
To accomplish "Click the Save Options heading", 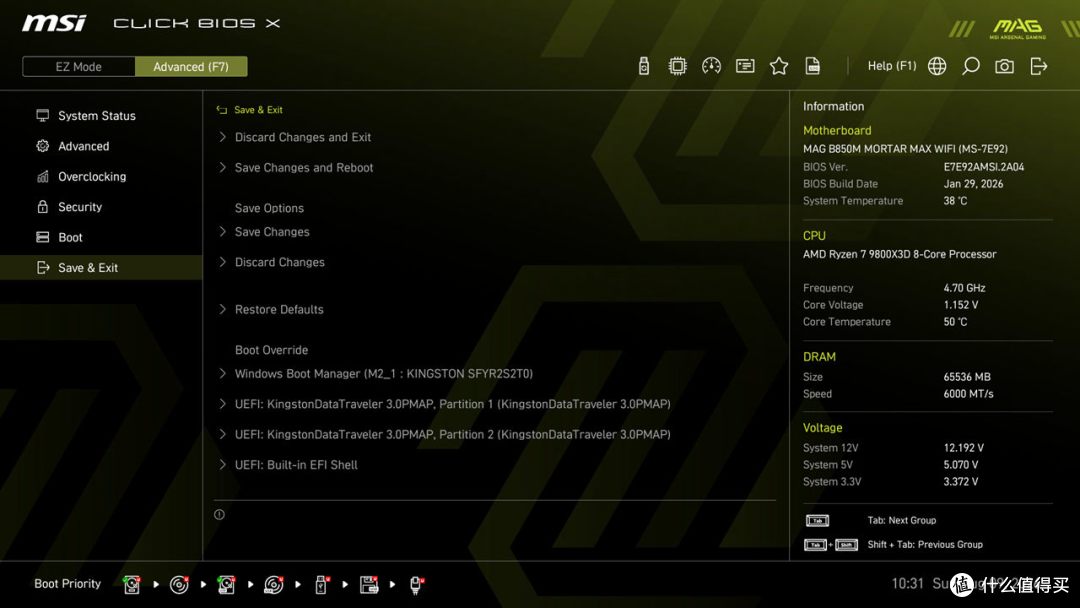I will pyautogui.click(x=269, y=208).
